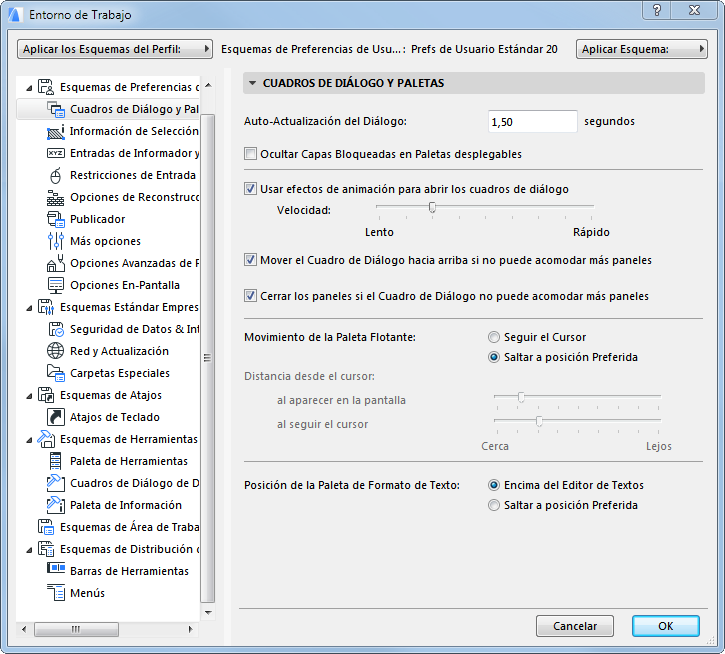The image size is (725, 654).
Task: Open Aplicar los Esquemas del Perfil dropdown
Action: (x=115, y=49)
